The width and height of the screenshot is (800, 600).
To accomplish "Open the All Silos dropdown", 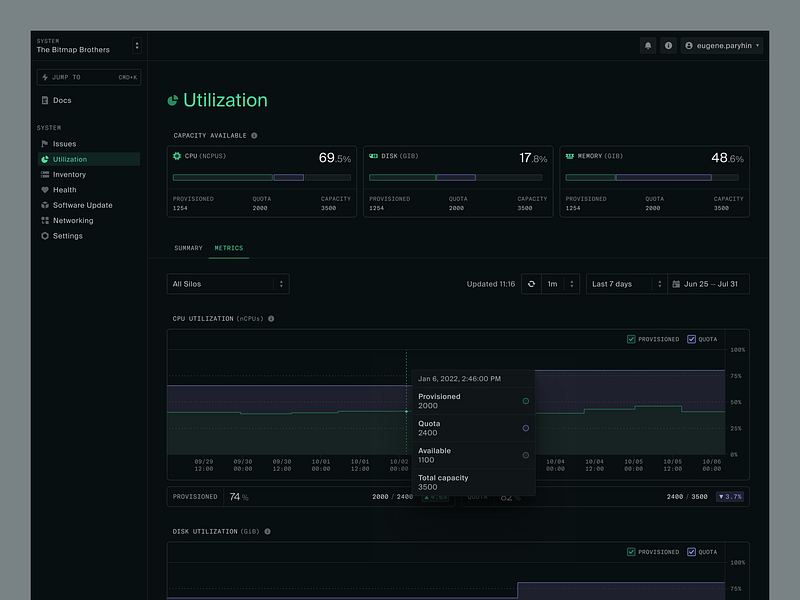I will (x=228, y=284).
